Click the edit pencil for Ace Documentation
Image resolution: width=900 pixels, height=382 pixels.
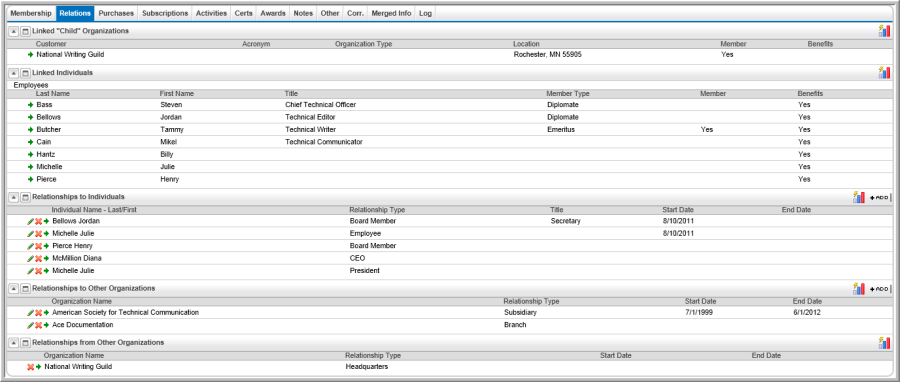point(30,325)
